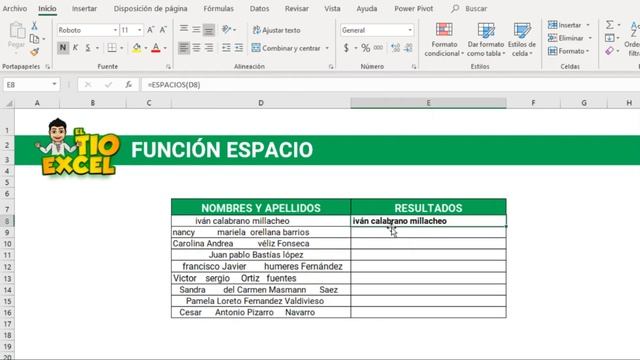Click the formula bar with =ESPACIOS(D8)
The width and height of the screenshot is (640, 360).
coord(391,84)
